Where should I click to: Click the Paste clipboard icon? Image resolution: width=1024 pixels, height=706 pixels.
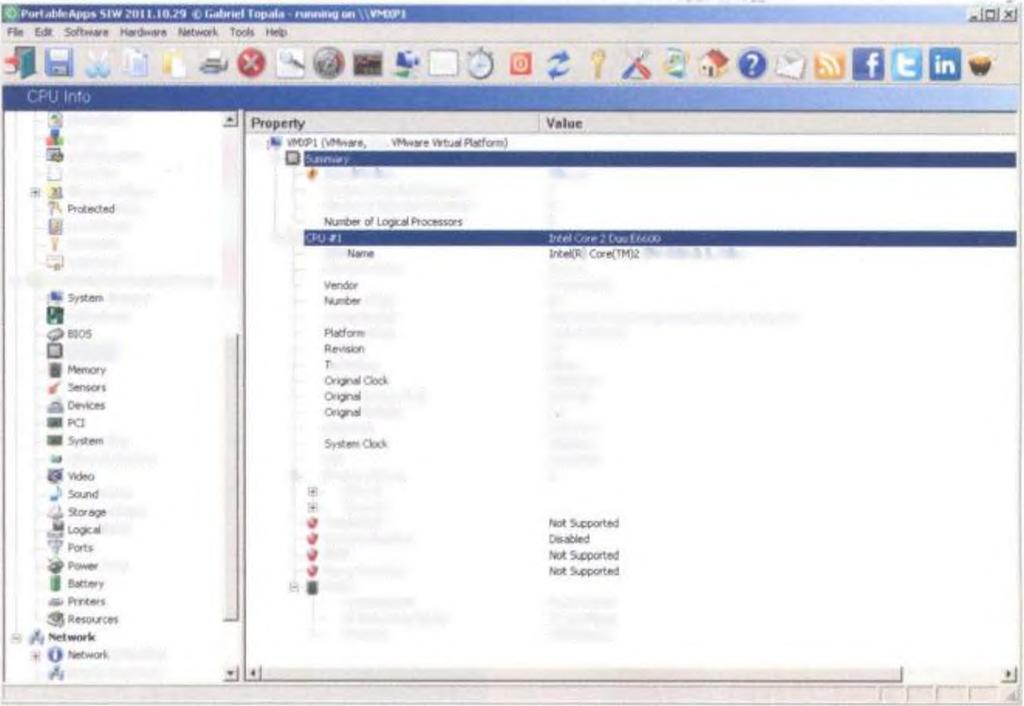click(x=174, y=64)
